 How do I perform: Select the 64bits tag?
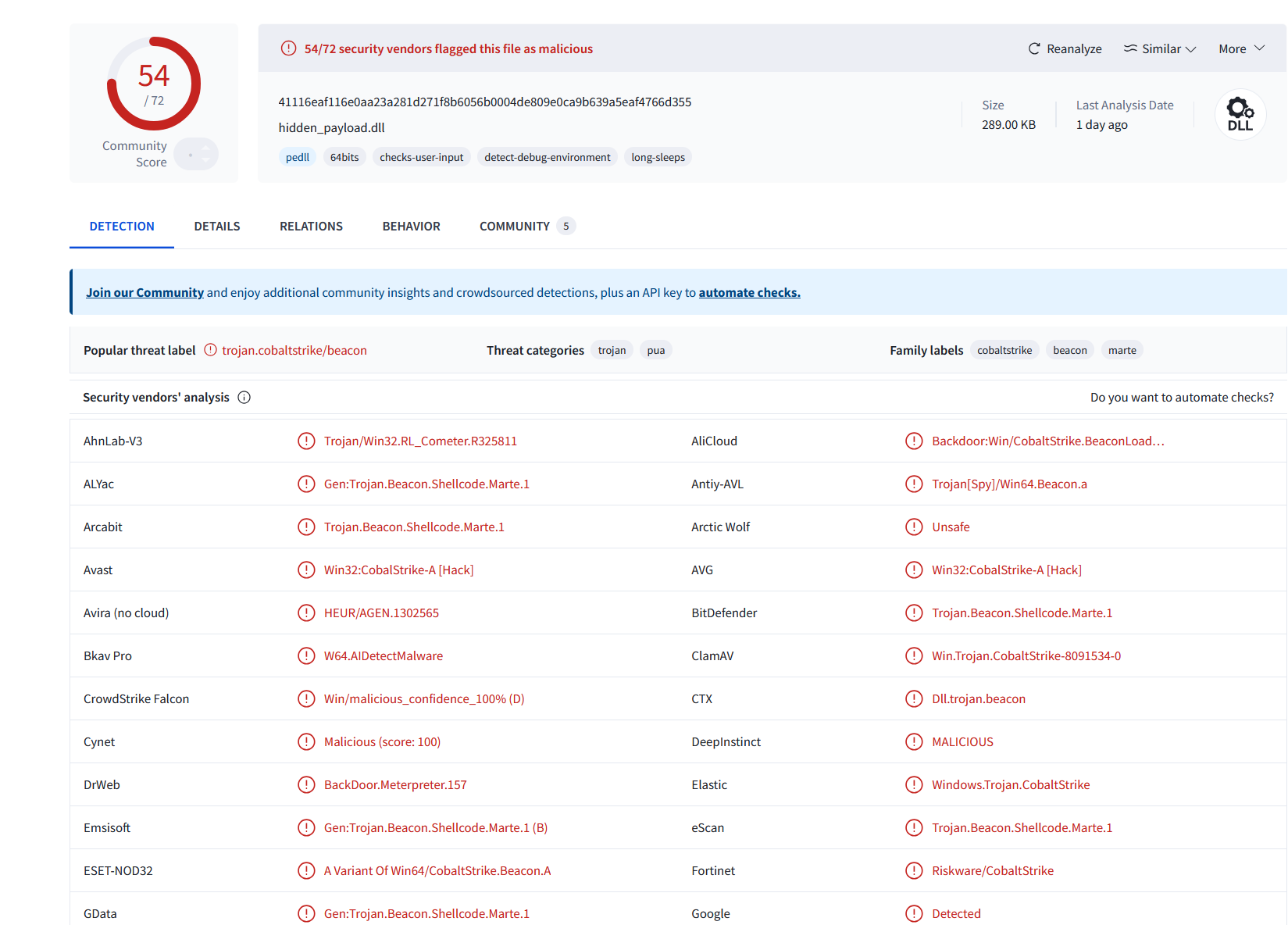pyautogui.click(x=344, y=157)
